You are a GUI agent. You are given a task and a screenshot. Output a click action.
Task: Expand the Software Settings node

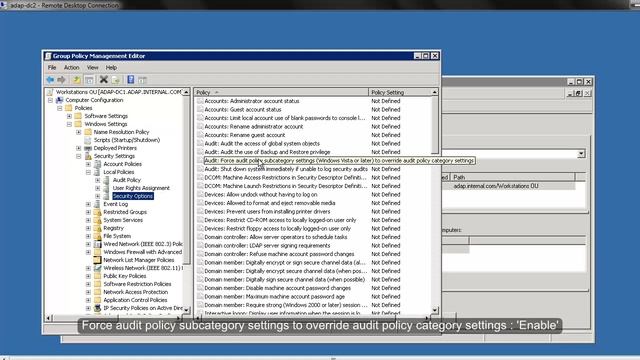pyautogui.click(x=69, y=116)
